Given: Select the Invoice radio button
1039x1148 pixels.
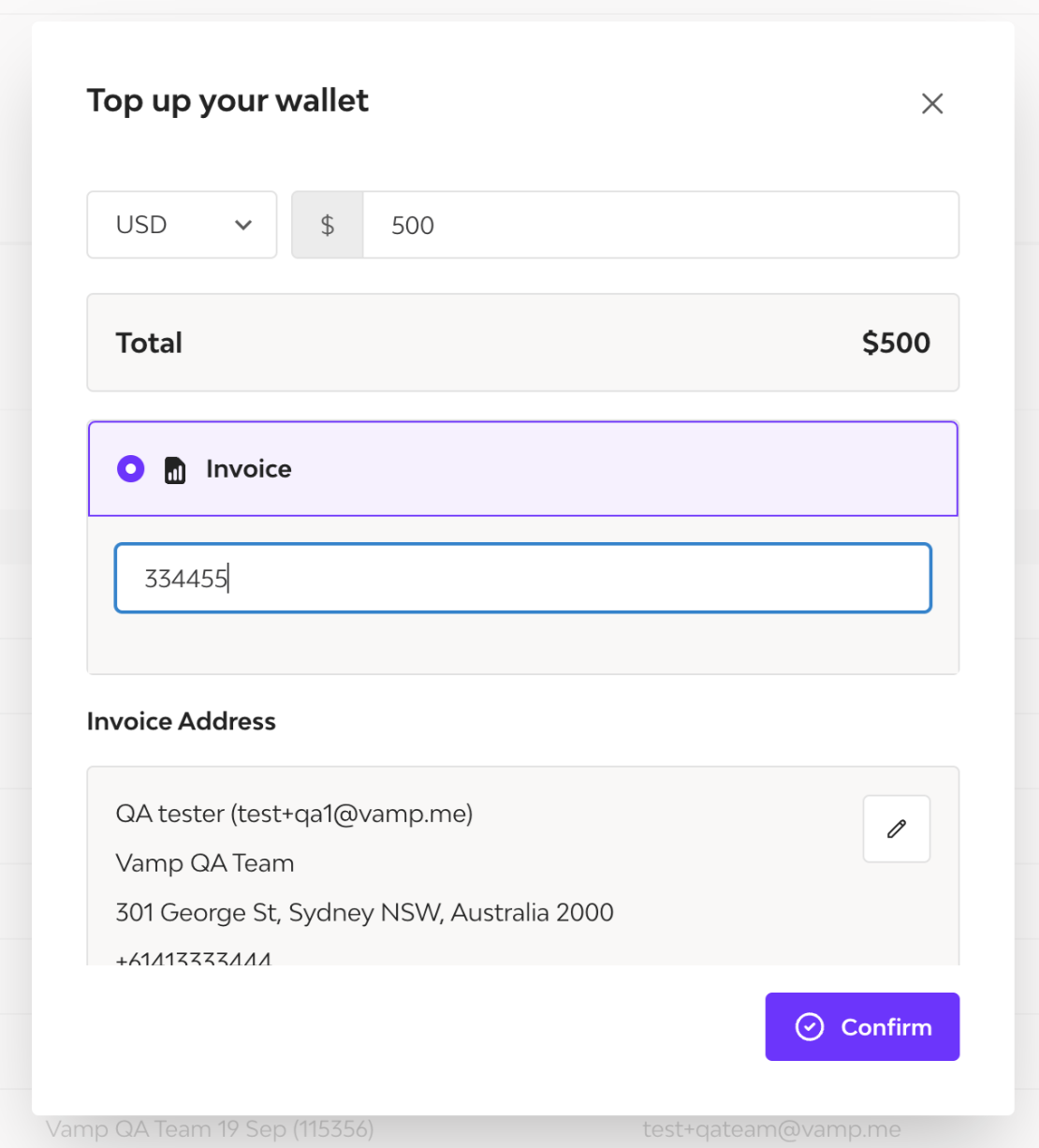Looking at the screenshot, I should click(x=131, y=468).
